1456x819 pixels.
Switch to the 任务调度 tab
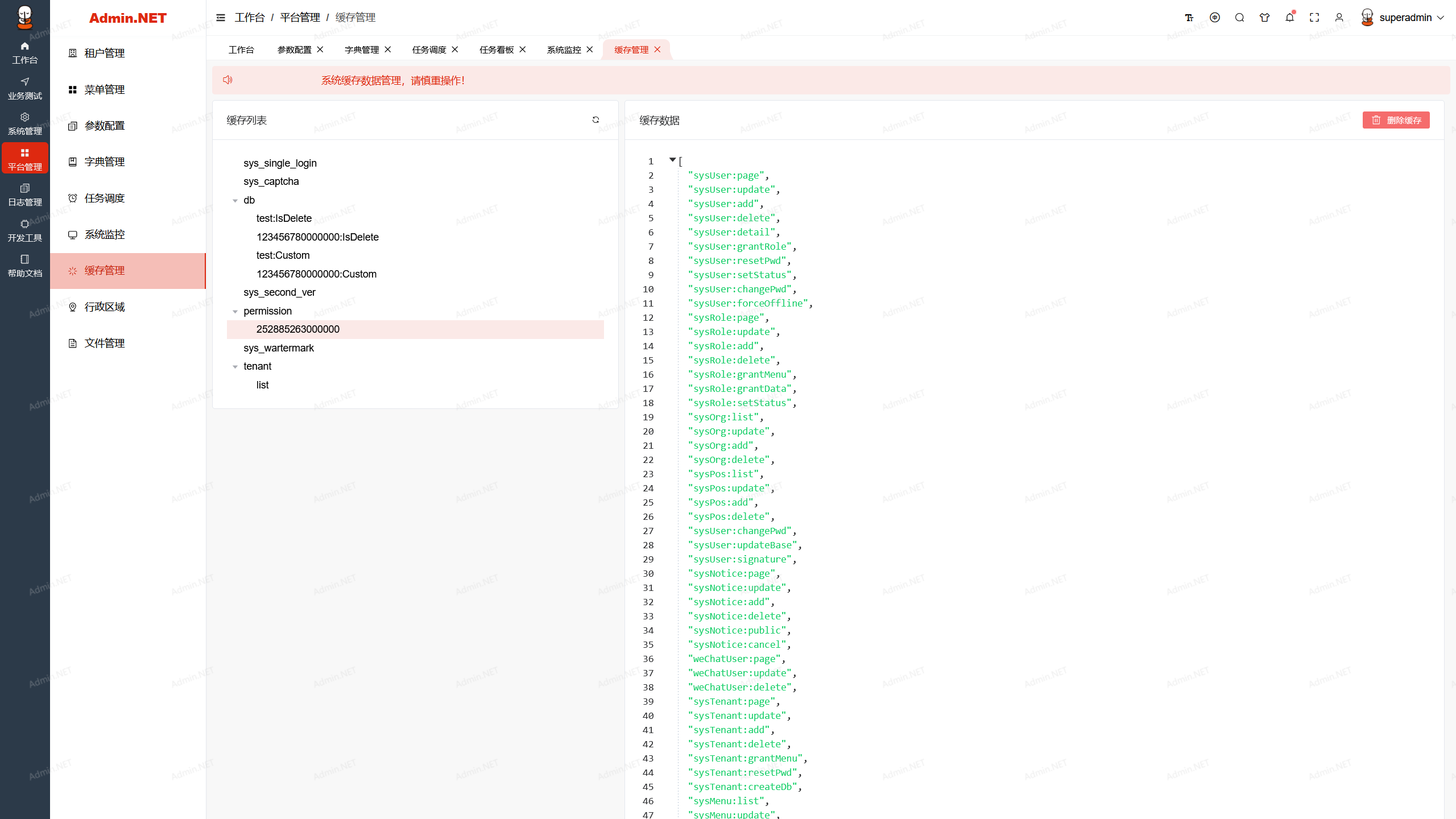tap(429, 50)
